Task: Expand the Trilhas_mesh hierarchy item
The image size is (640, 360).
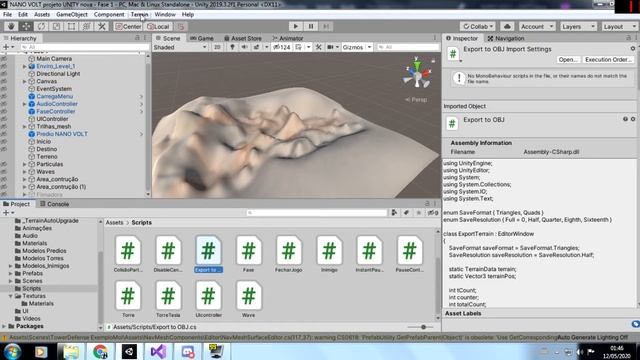Action: click(24, 127)
